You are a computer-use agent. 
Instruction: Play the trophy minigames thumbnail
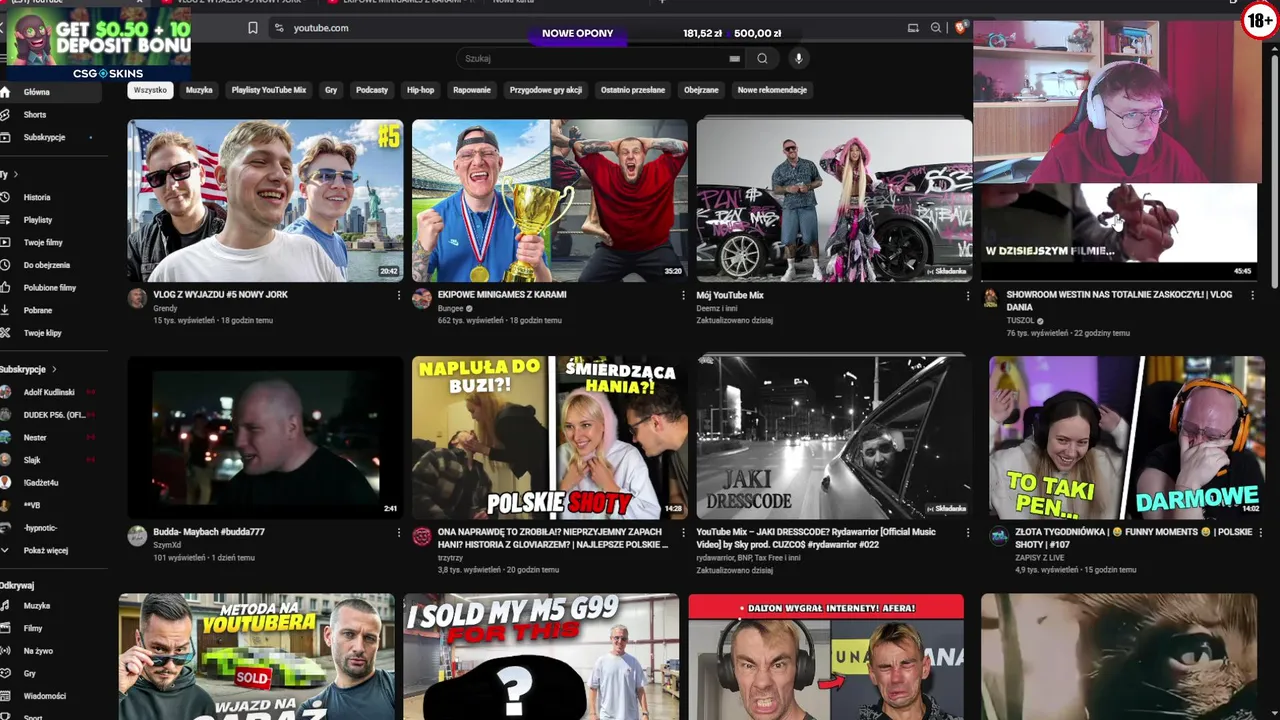[550, 201]
